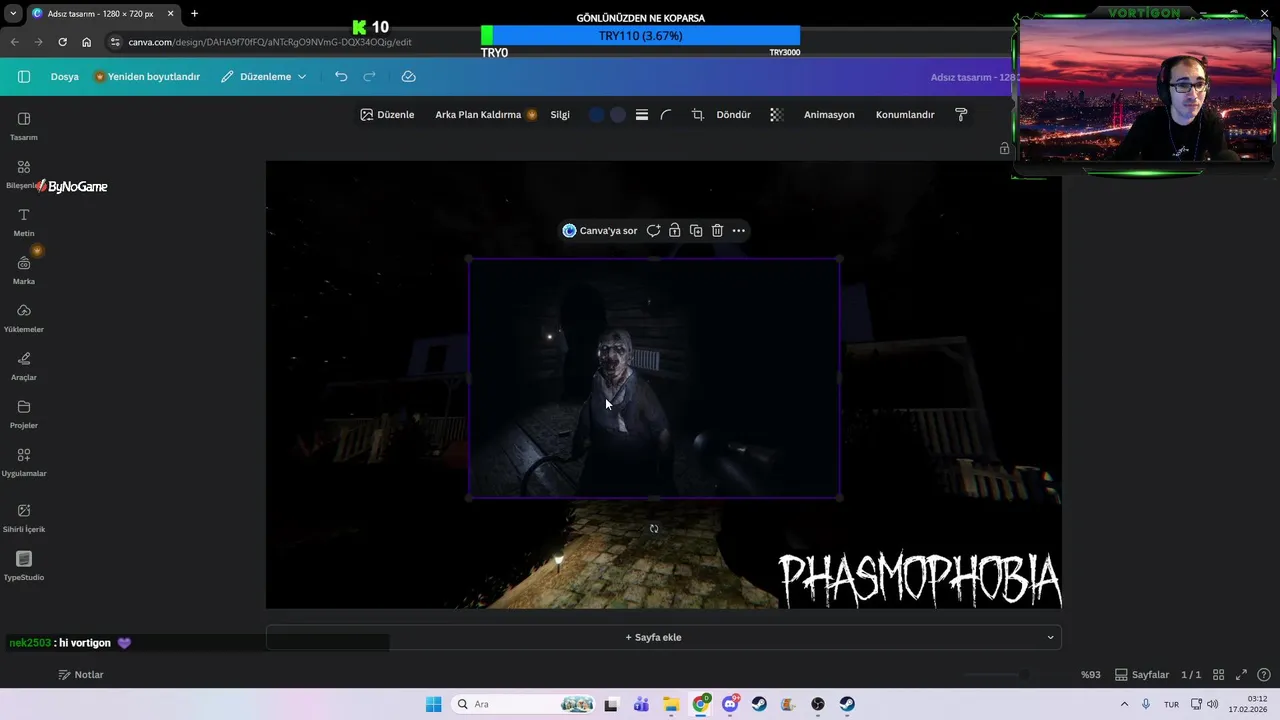The width and height of the screenshot is (1280, 720).
Task: Open OBS Studio from the taskbar
Action: click(x=818, y=704)
